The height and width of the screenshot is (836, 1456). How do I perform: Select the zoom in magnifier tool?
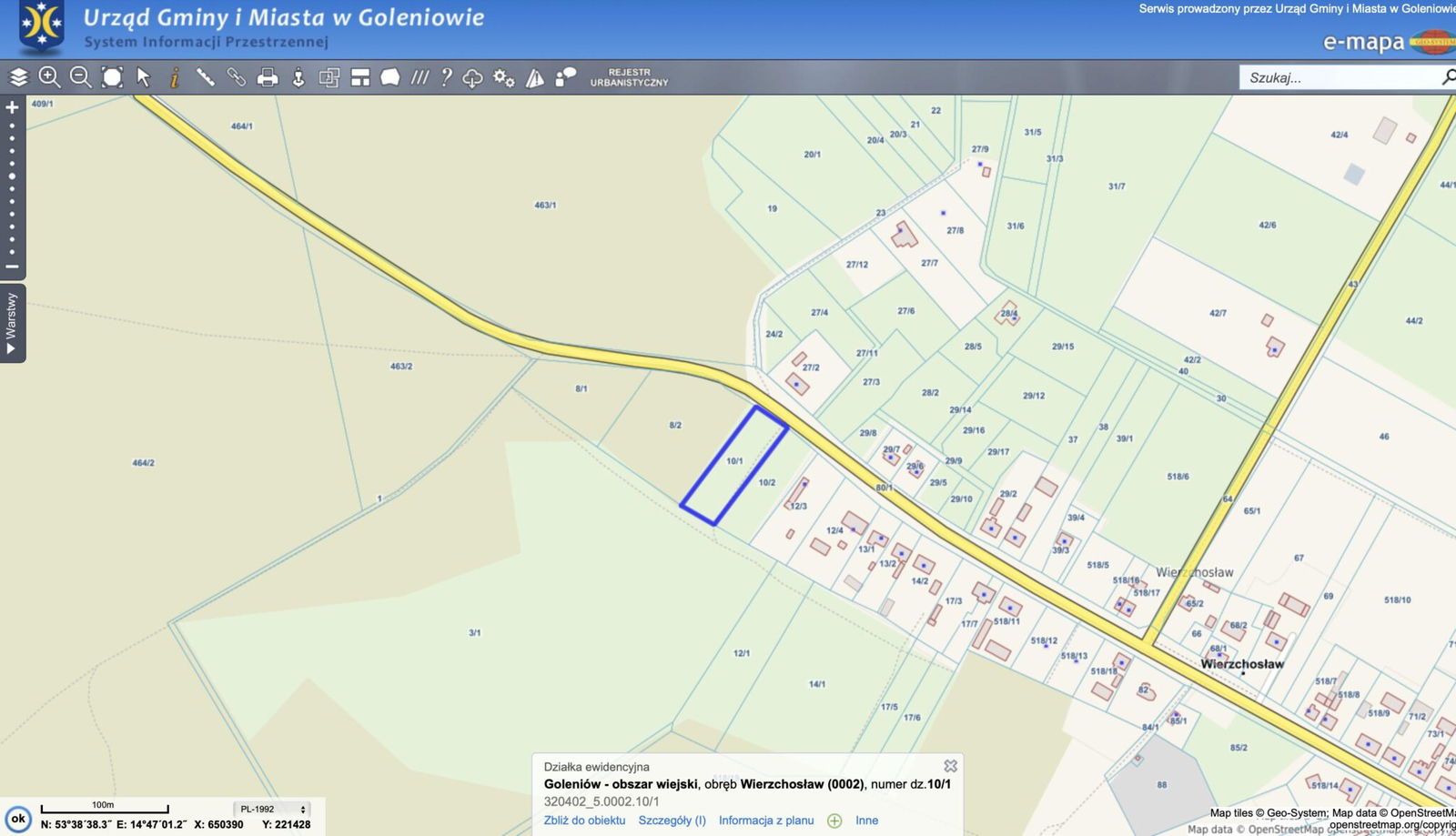pyautogui.click(x=49, y=77)
